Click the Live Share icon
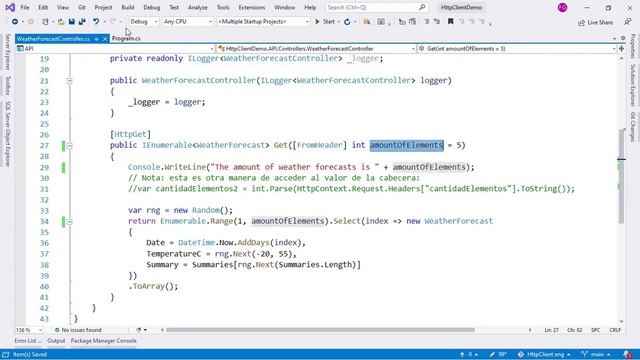 (x=581, y=22)
